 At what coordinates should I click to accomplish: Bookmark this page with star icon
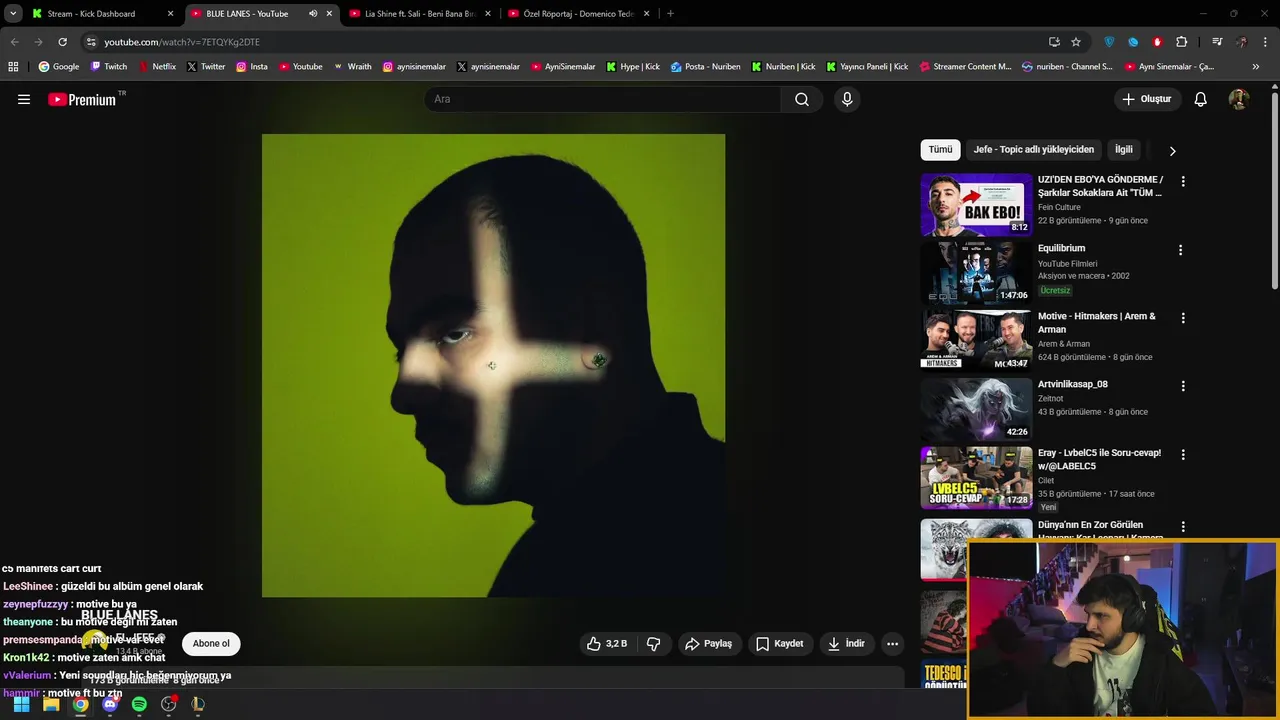[1076, 42]
